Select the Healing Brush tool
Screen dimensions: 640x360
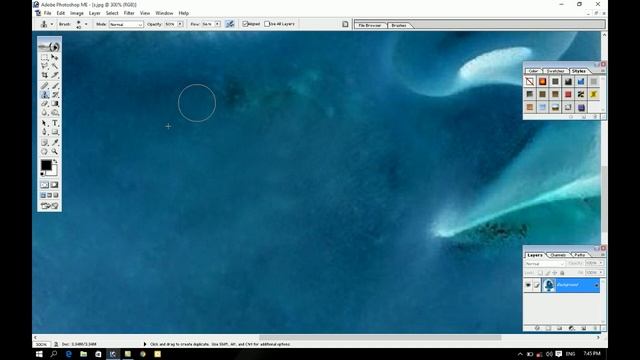tap(44, 86)
